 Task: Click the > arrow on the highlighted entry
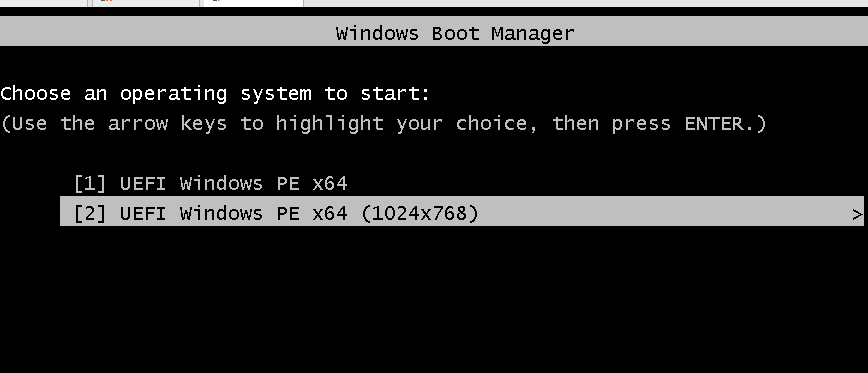tap(857, 214)
